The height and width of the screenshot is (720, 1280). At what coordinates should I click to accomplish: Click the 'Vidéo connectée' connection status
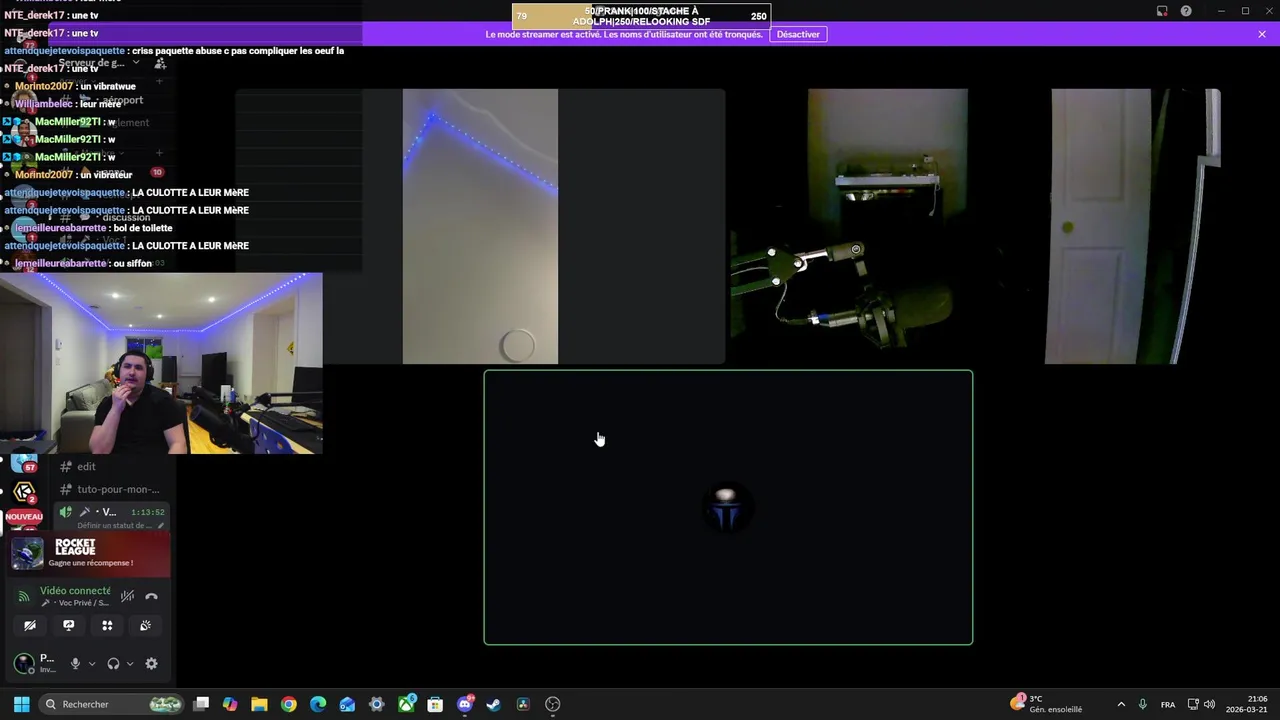click(75, 591)
